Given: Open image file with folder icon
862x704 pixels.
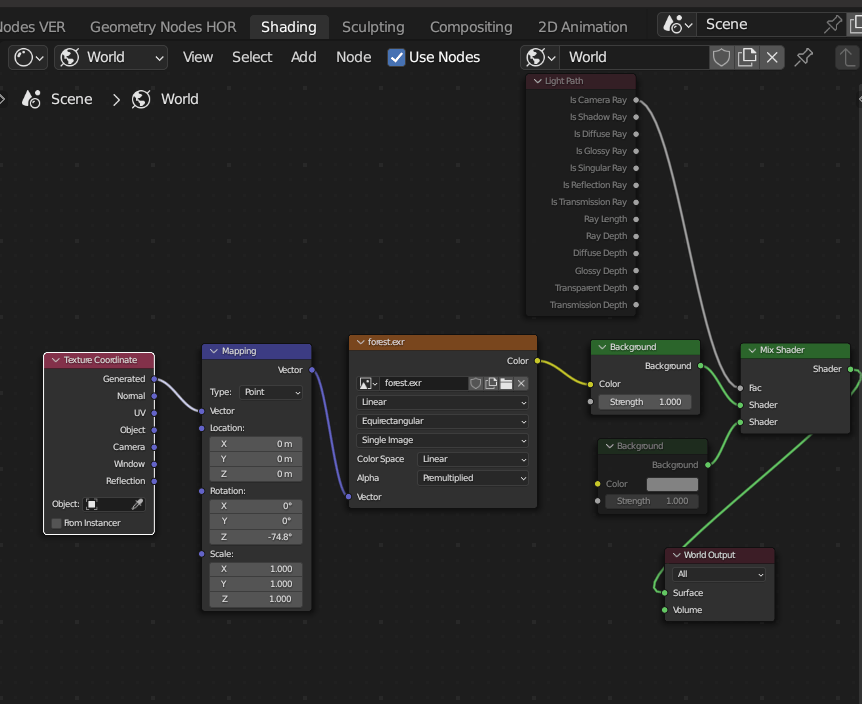Looking at the screenshot, I should (506, 383).
